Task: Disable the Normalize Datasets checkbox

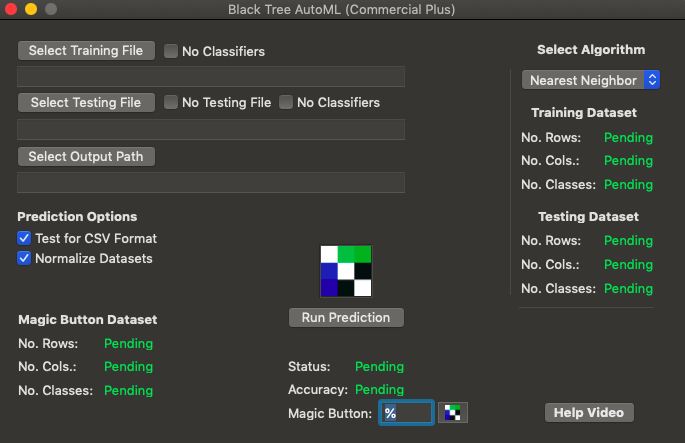Action: coord(25,258)
